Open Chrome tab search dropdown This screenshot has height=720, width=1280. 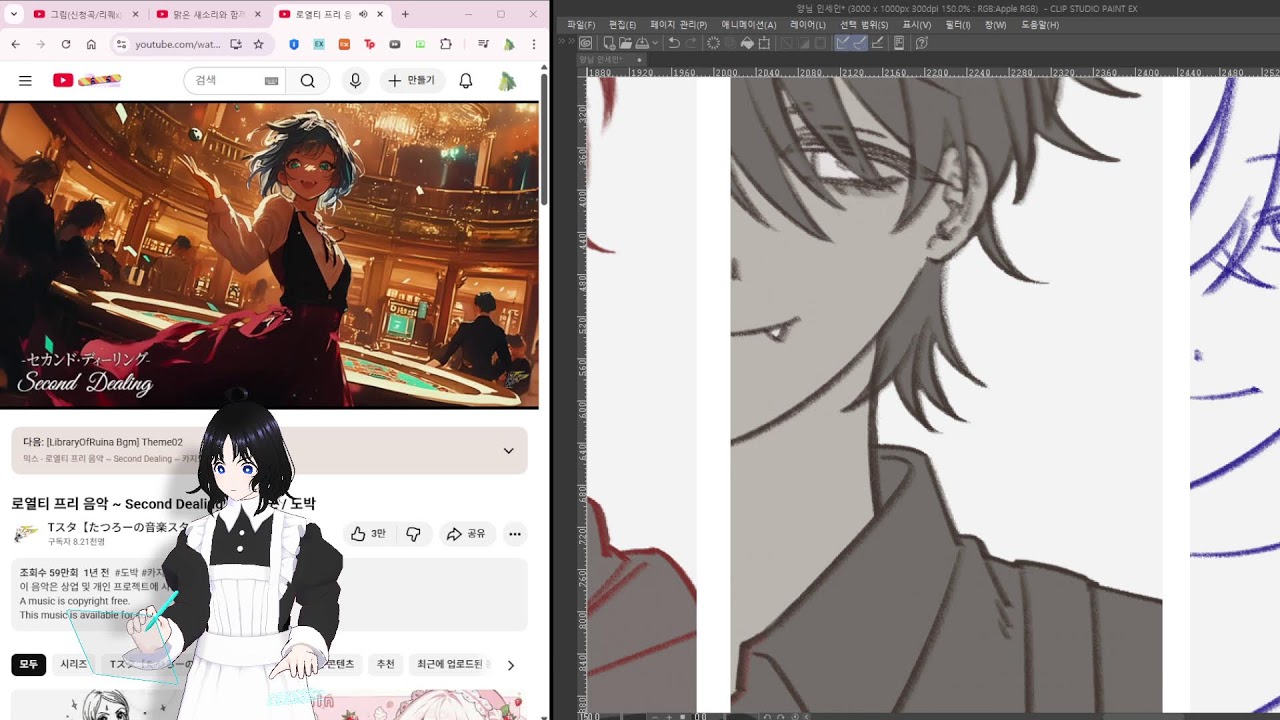click(x=14, y=14)
